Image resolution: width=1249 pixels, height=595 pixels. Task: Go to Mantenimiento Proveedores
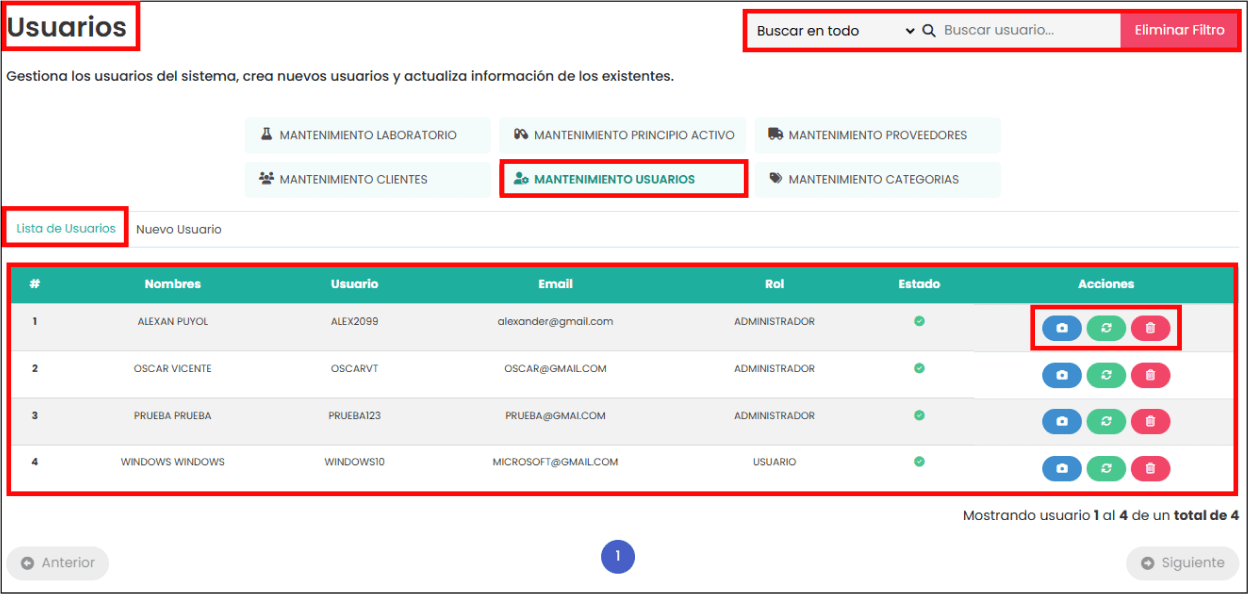[876, 135]
